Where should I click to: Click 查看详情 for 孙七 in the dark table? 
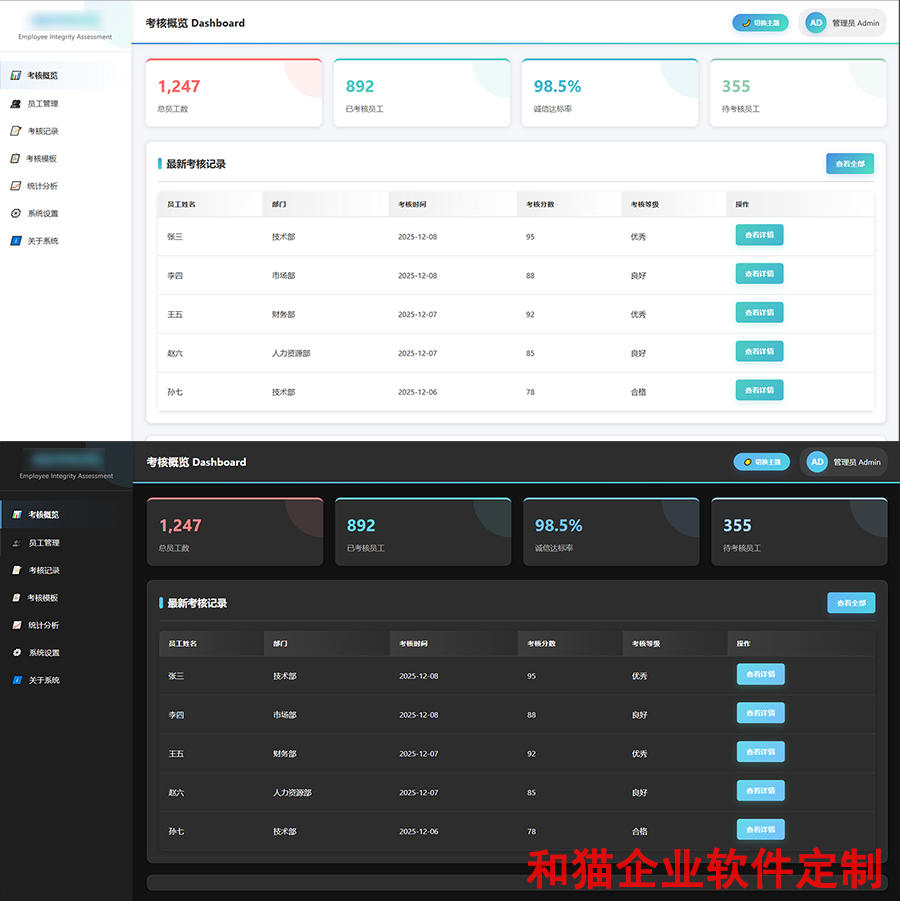760,830
